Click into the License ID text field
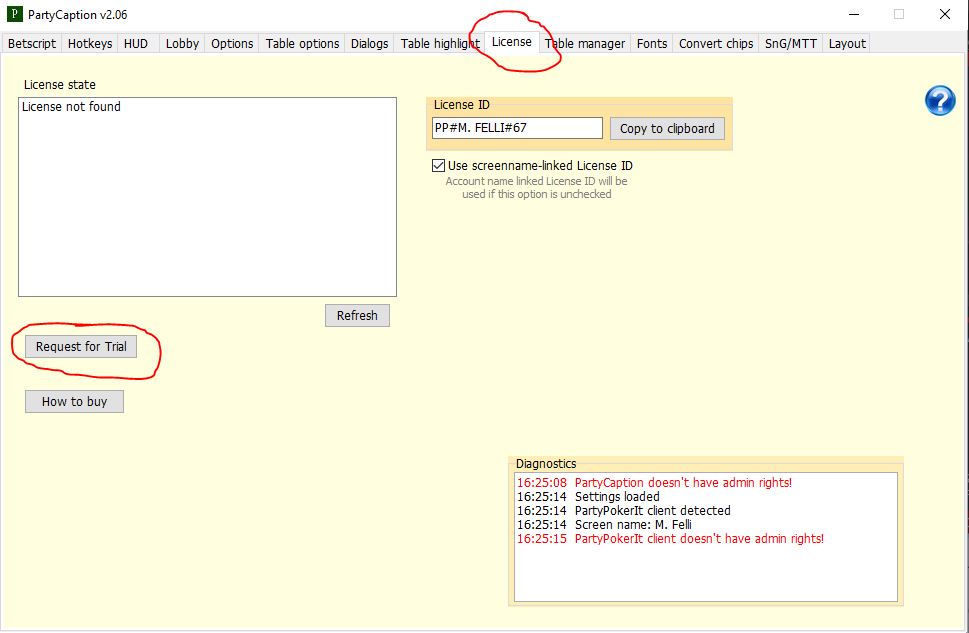The width and height of the screenshot is (969, 633). pyautogui.click(x=517, y=128)
